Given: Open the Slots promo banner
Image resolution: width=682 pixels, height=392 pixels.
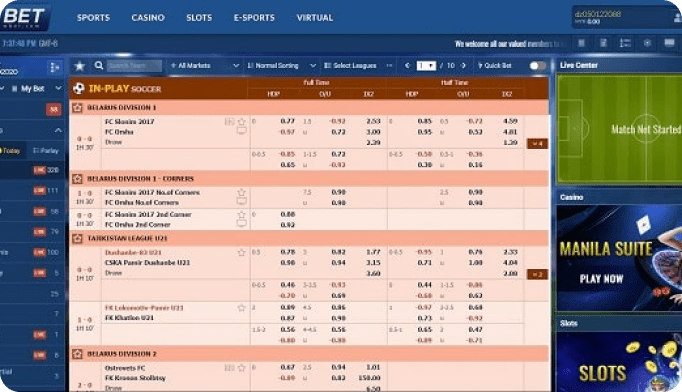Looking at the screenshot, I should tap(619, 362).
